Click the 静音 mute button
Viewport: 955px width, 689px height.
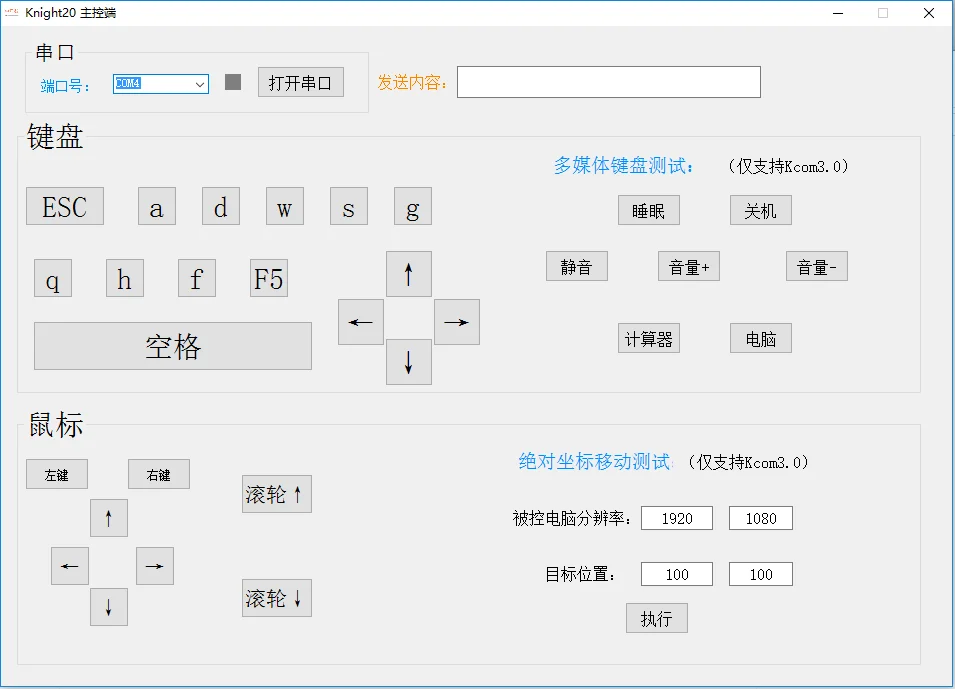click(x=577, y=266)
